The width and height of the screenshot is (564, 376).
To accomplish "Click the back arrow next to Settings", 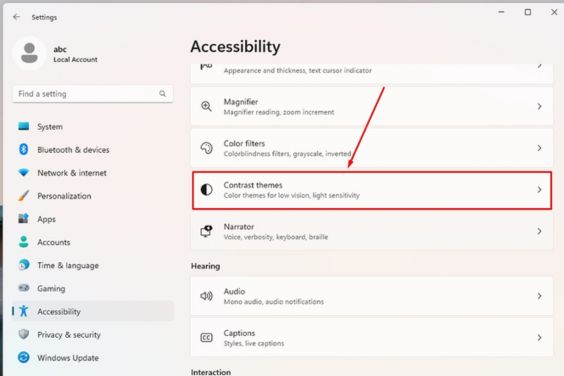I will coord(16,17).
